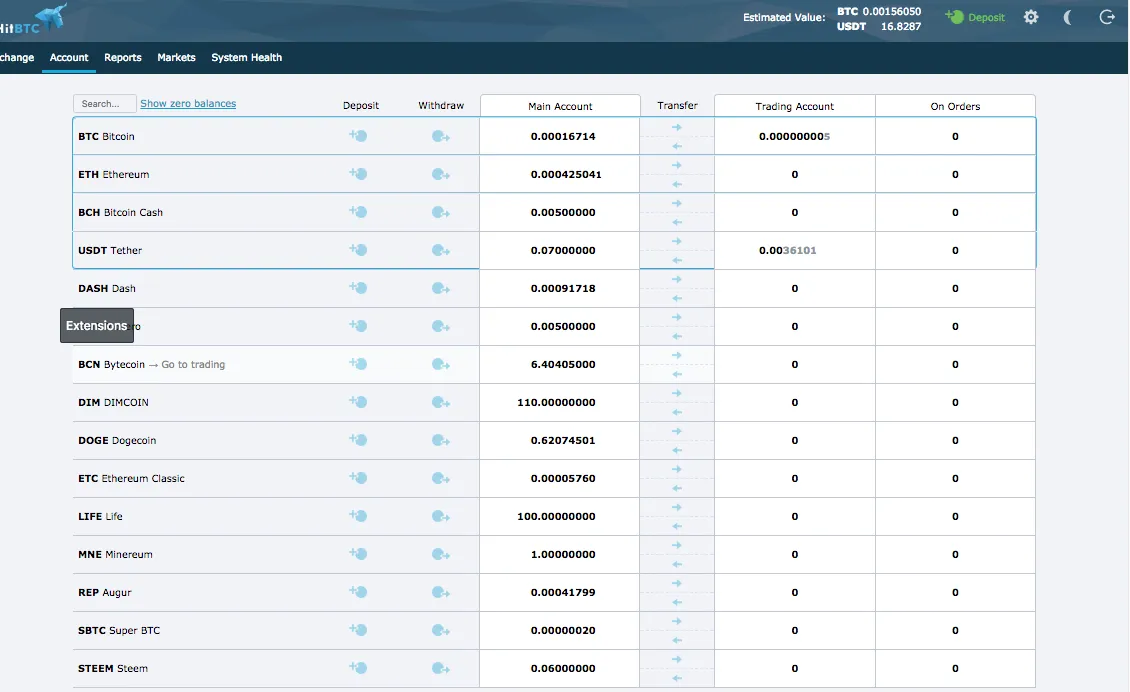Withdraw BCH Bitcoin Cash funds
The width and height of the screenshot is (1130, 692).
[x=440, y=213]
